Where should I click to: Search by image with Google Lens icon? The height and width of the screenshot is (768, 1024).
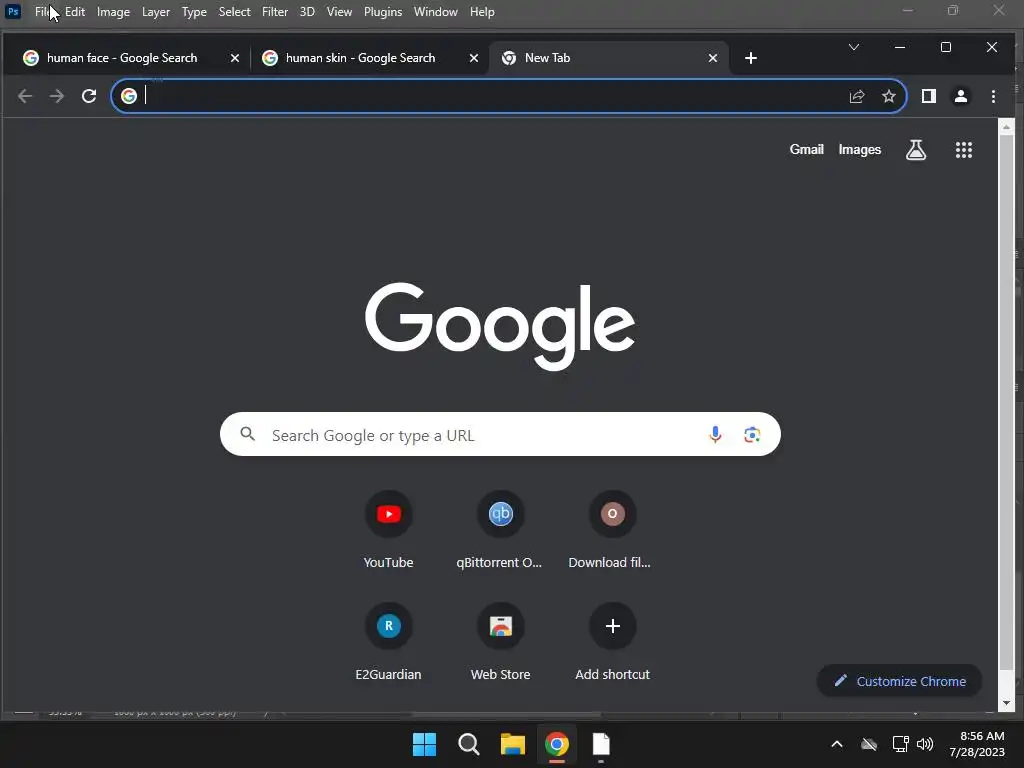(752, 434)
